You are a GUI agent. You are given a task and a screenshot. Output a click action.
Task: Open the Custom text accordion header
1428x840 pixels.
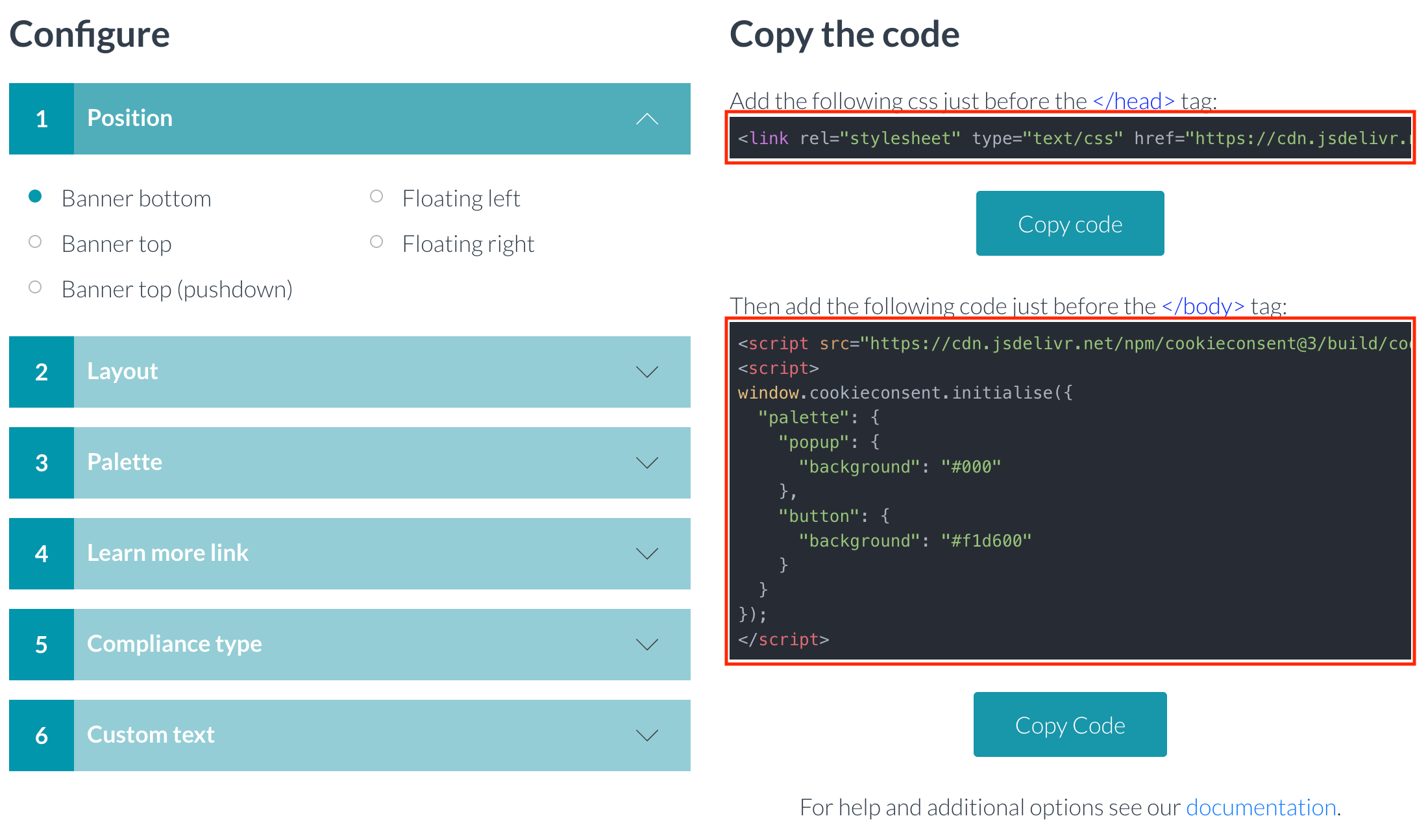click(350, 735)
